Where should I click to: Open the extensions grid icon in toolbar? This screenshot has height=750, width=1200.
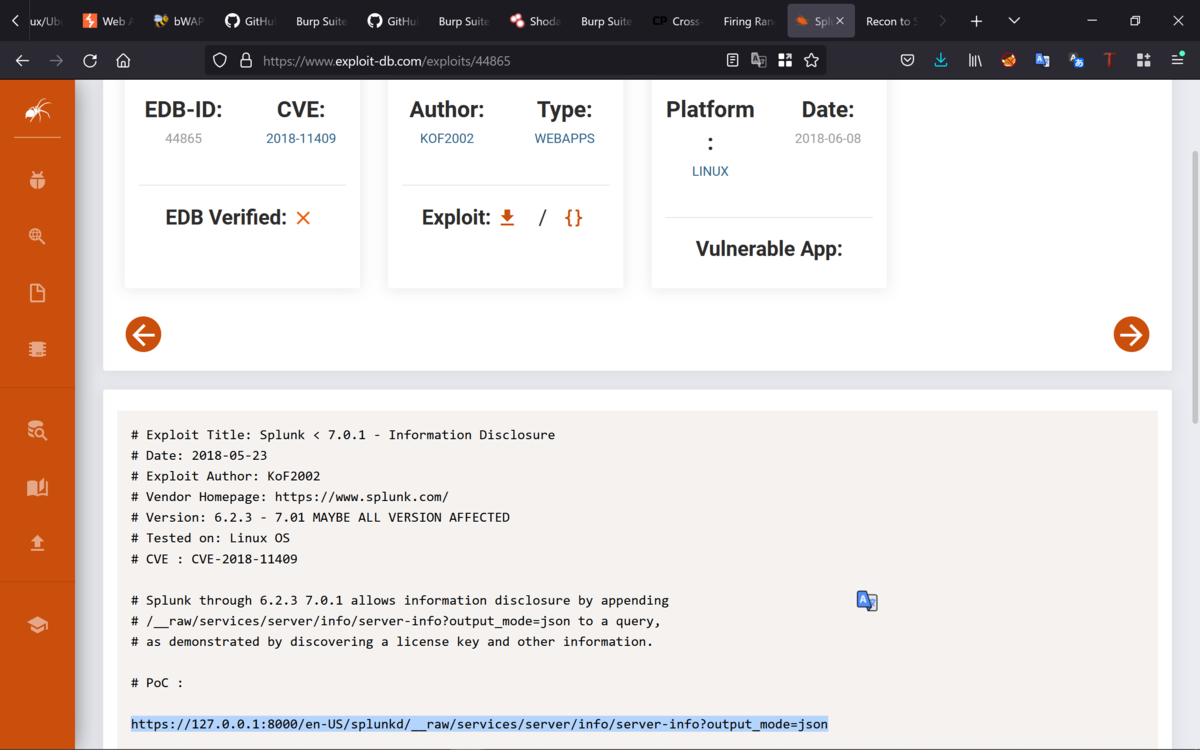click(x=1143, y=61)
